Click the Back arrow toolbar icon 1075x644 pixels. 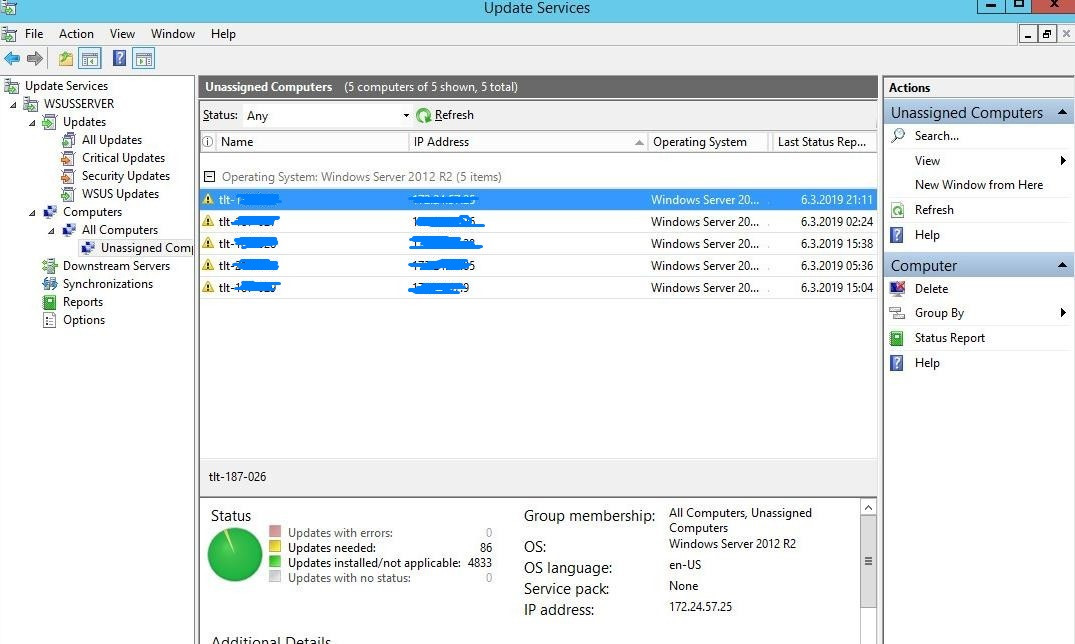[x=12, y=59]
